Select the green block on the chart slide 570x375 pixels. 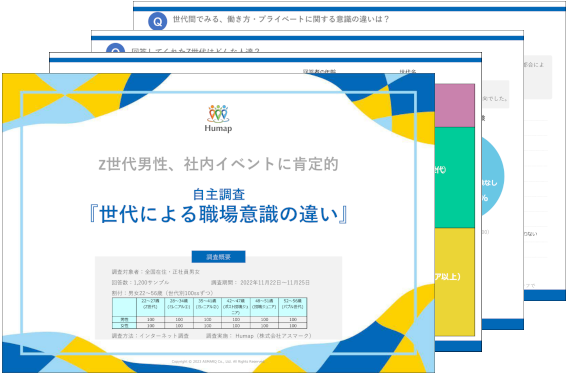(x=455, y=177)
